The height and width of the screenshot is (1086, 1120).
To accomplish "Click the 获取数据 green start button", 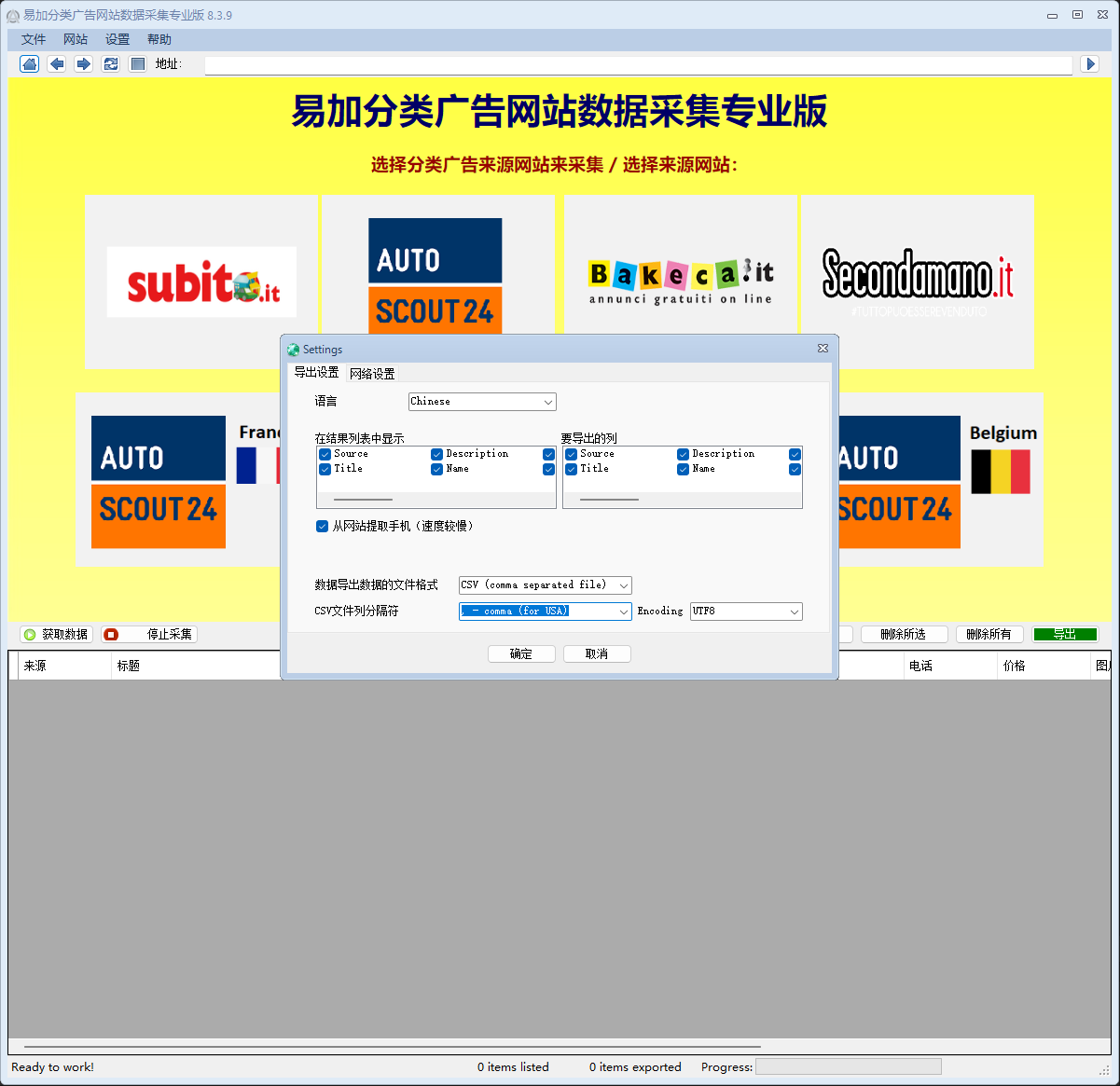I will (56, 634).
